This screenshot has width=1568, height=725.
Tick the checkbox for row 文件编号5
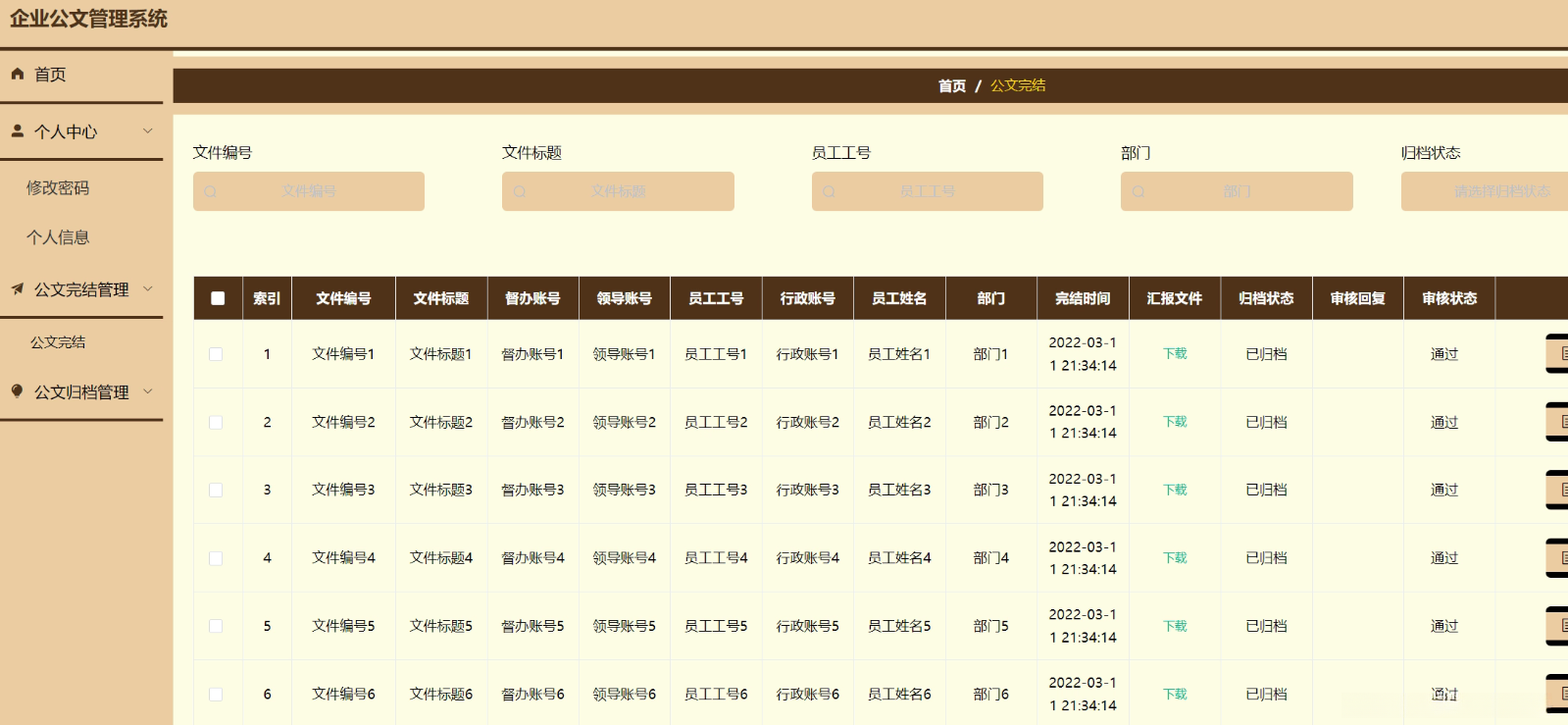point(216,626)
